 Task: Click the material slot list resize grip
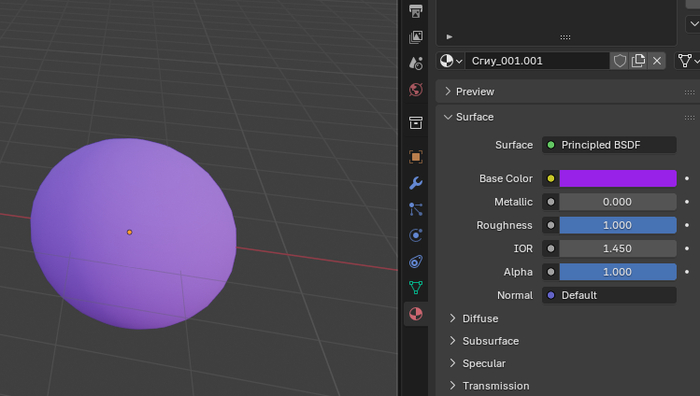pos(565,37)
